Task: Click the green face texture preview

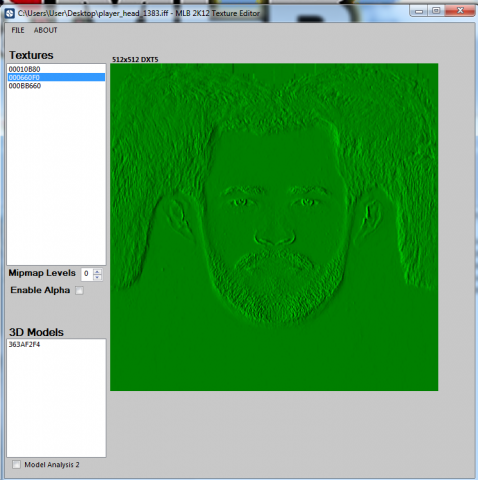Action: click(x=274, y=227)
